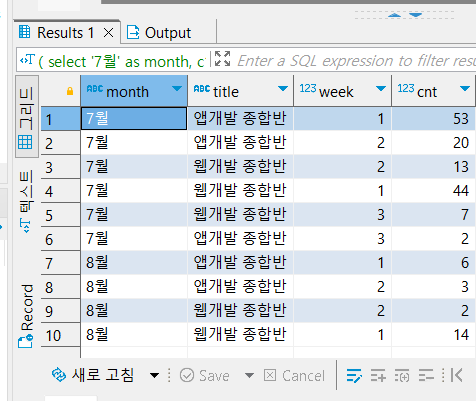Click the Save button
Image resolution: width=476 pixels, height=401 pixels.
(205, 376)
